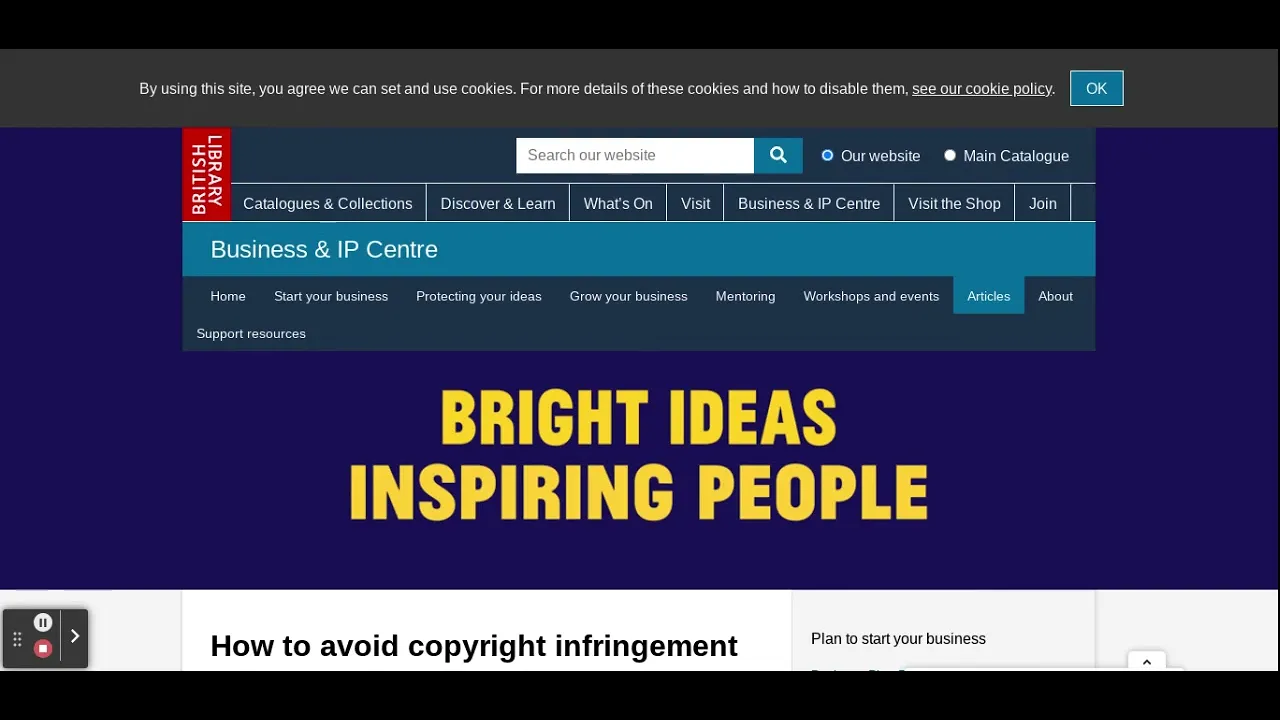The image size is (1280, 720).
Task: Open Discover & Learn menu
Action: point(498,203)
